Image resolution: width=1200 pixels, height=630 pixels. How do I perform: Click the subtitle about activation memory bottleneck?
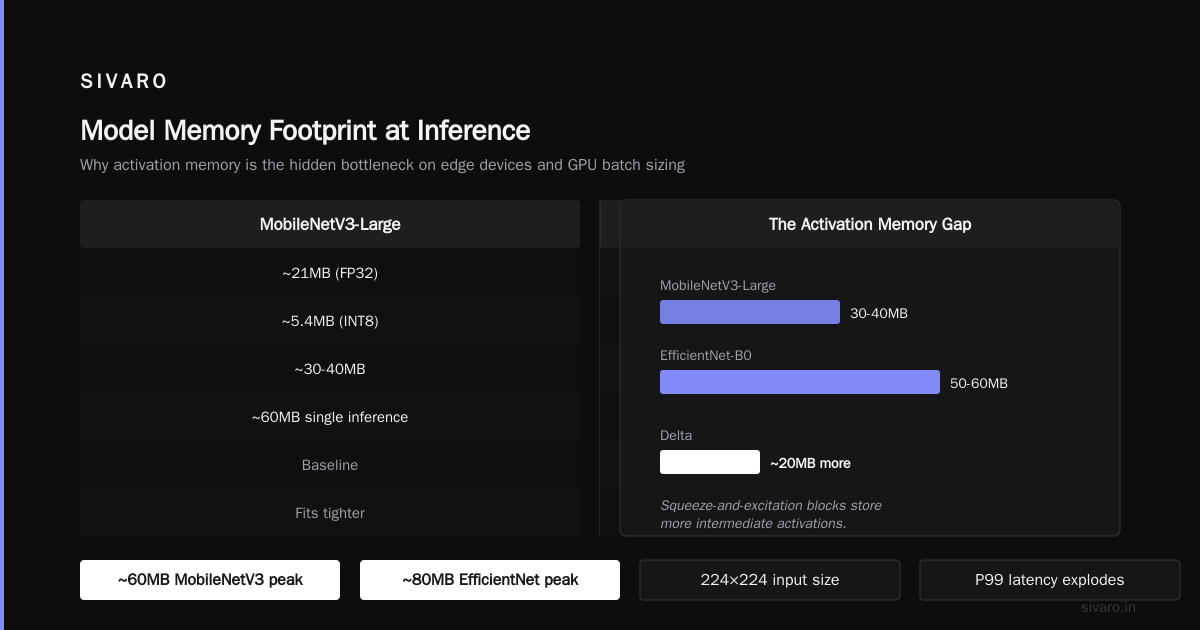(382, 165)
